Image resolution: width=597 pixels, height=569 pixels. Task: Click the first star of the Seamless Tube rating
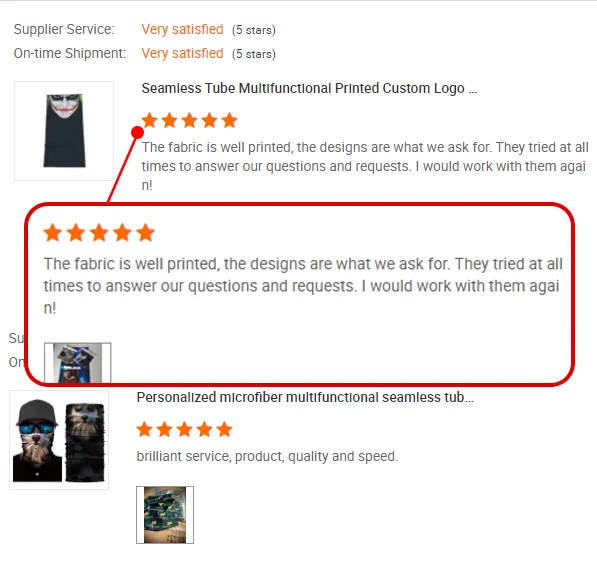pos(150,120)
